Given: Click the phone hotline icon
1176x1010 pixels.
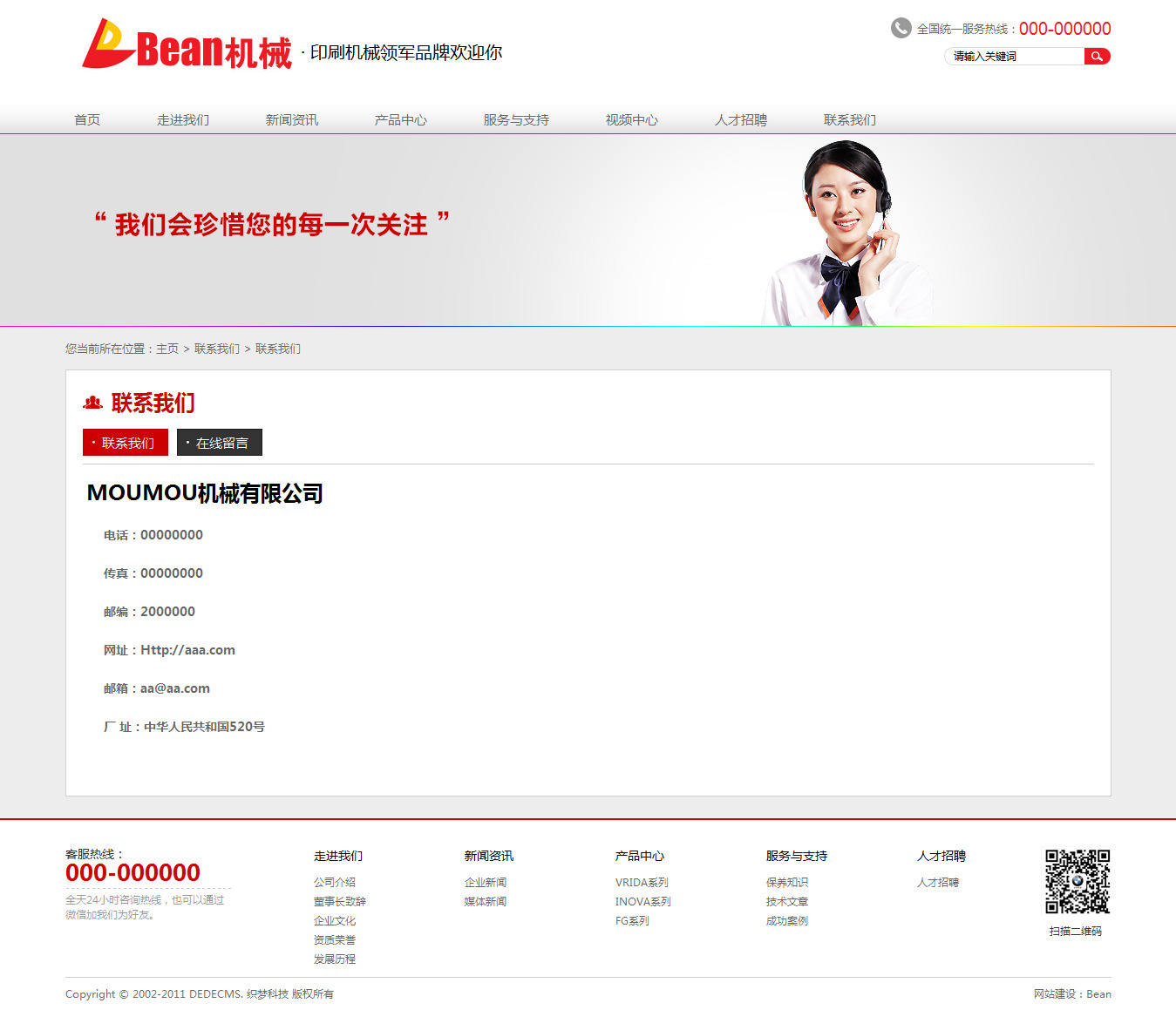Looking at the screenshot, I should [x=901, y=29].
